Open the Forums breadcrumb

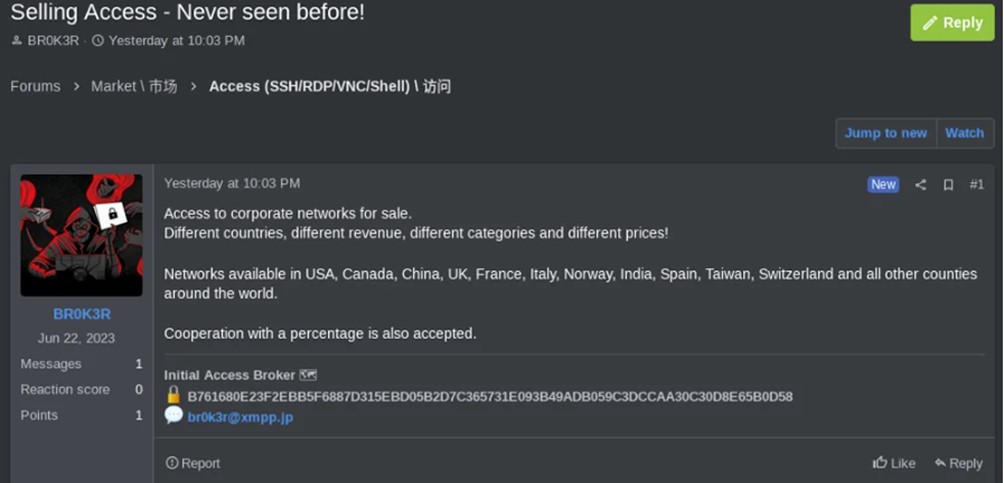pyautogui.click(x=35, y=86)
